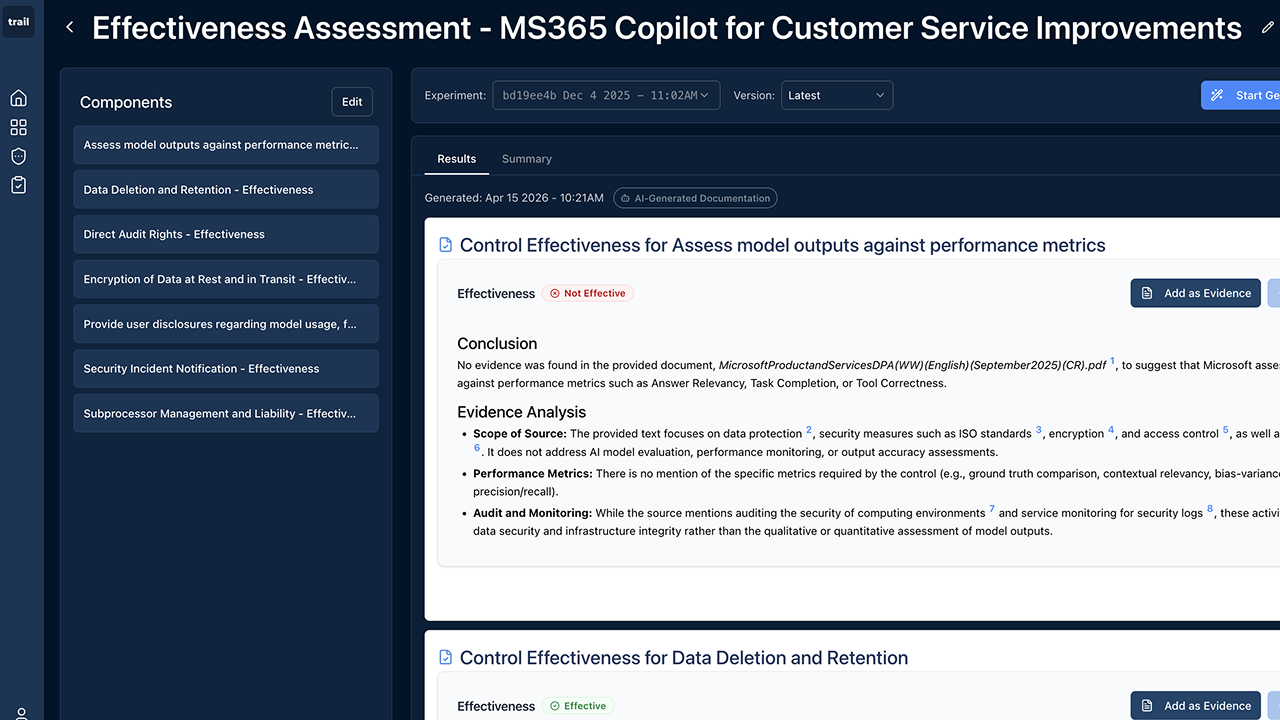Switch to the Results tab
The width and height of the screenshot is (1280, 720).
(457, 159)
